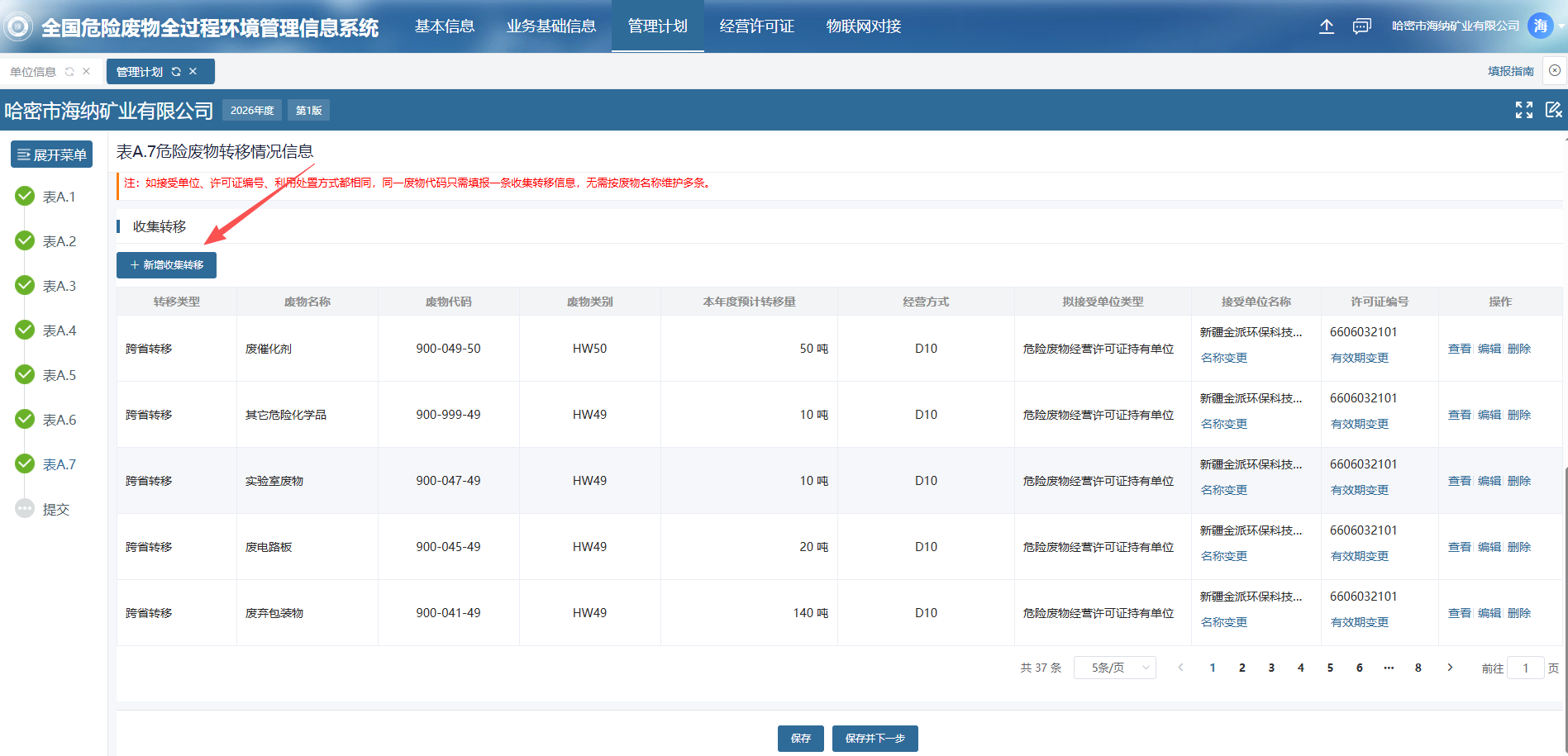Click the upload arrow icon in header
Screen dimensions: 1568x756
click(1326, 26)
